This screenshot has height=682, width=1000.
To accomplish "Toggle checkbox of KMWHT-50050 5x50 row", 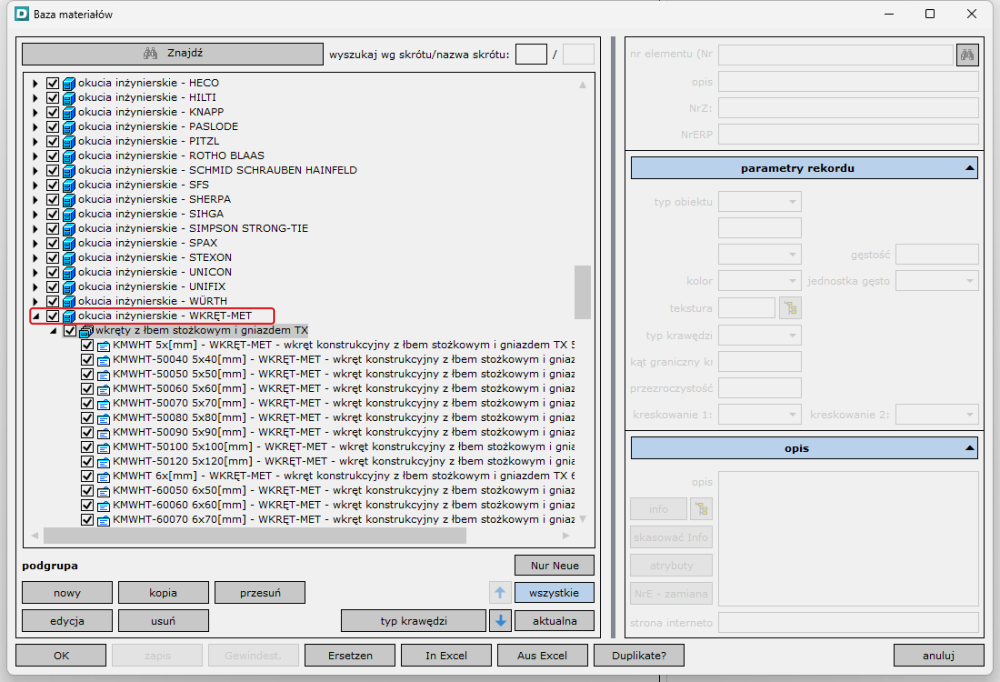I will (87, 374).
